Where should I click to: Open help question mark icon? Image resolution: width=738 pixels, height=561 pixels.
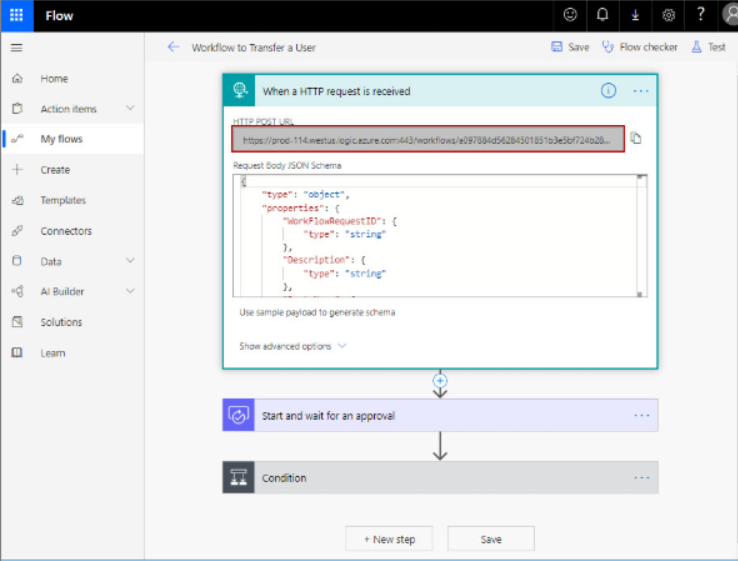[700, 14]
